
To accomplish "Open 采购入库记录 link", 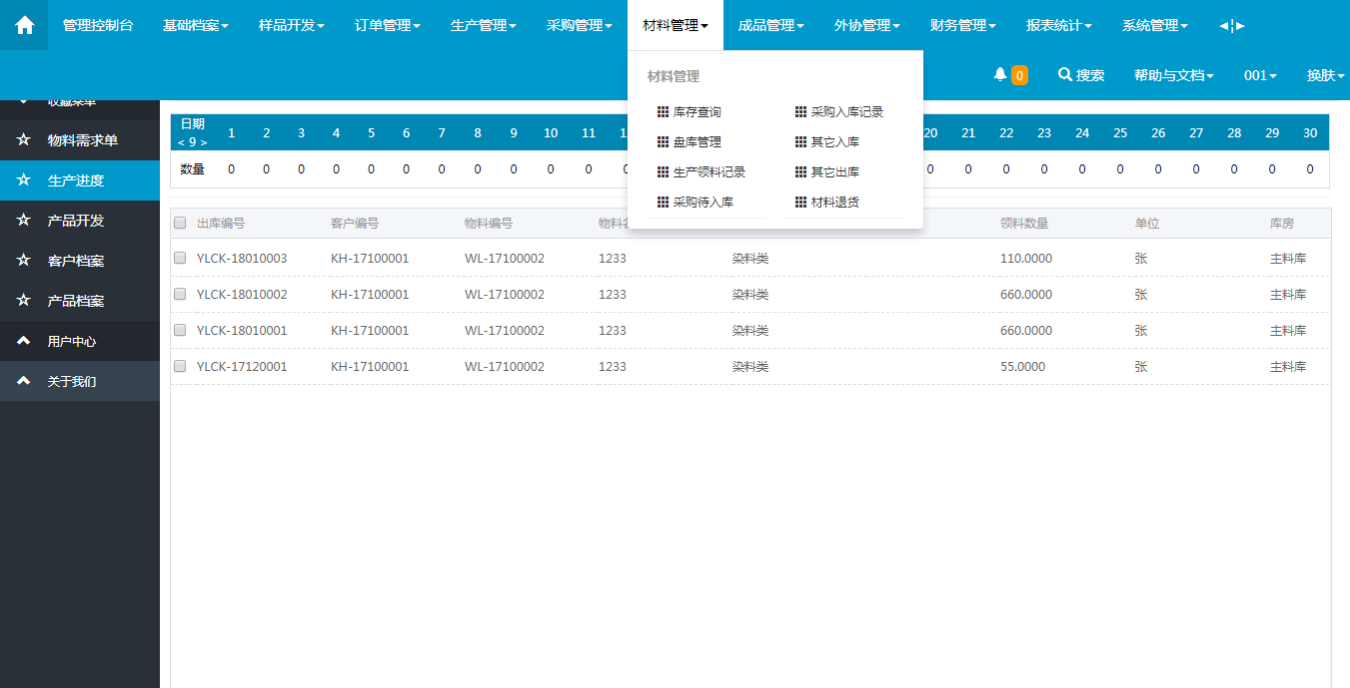I will coord(847,112).
